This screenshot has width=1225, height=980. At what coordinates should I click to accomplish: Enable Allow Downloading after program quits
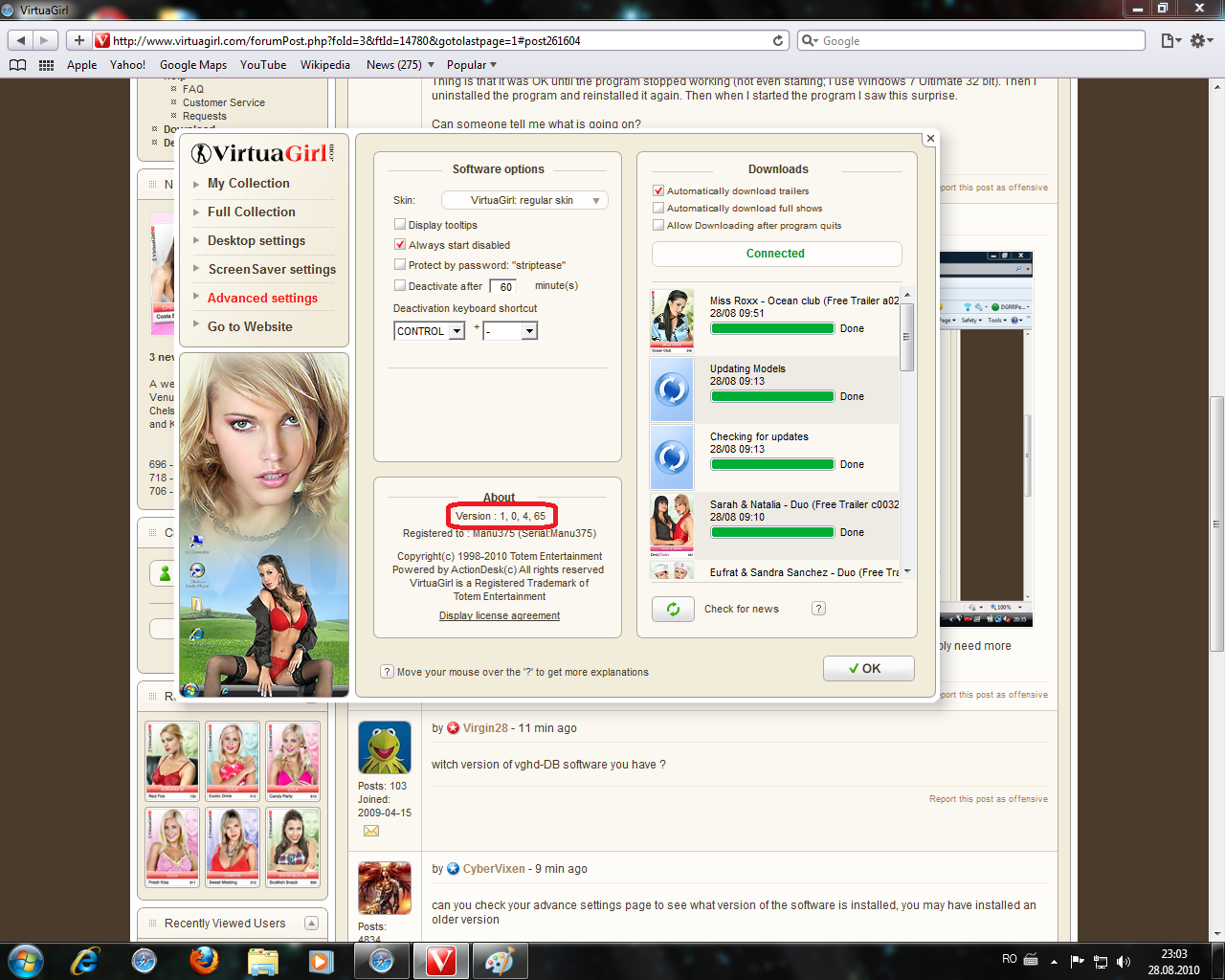point(658,225)
